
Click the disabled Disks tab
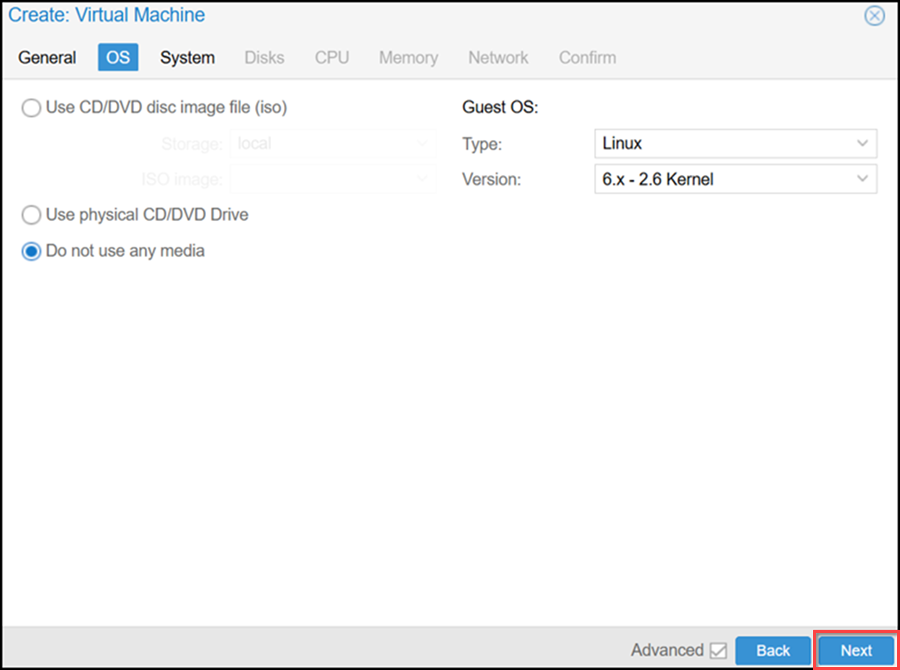(x=264, y=57)
